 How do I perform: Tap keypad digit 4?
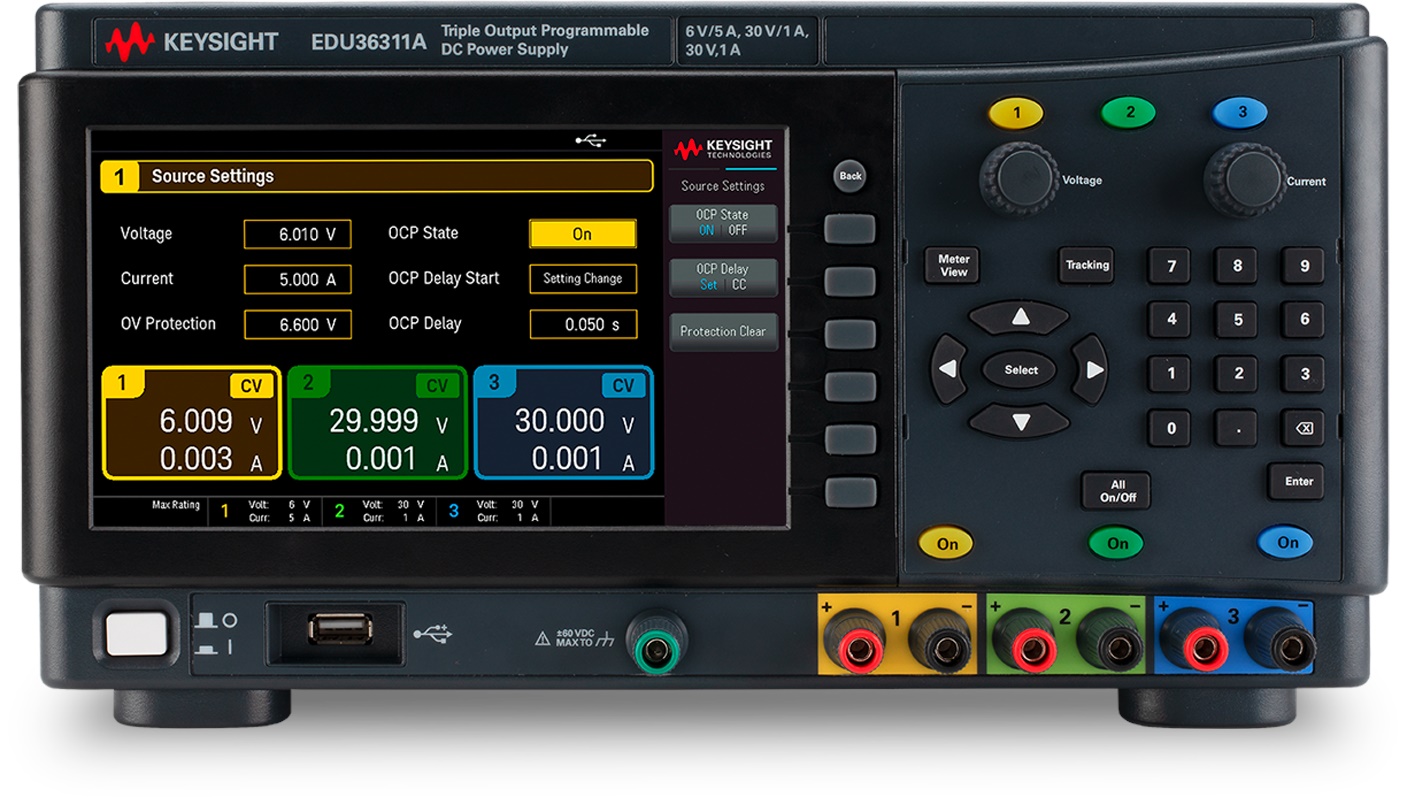pos(1171,320)
